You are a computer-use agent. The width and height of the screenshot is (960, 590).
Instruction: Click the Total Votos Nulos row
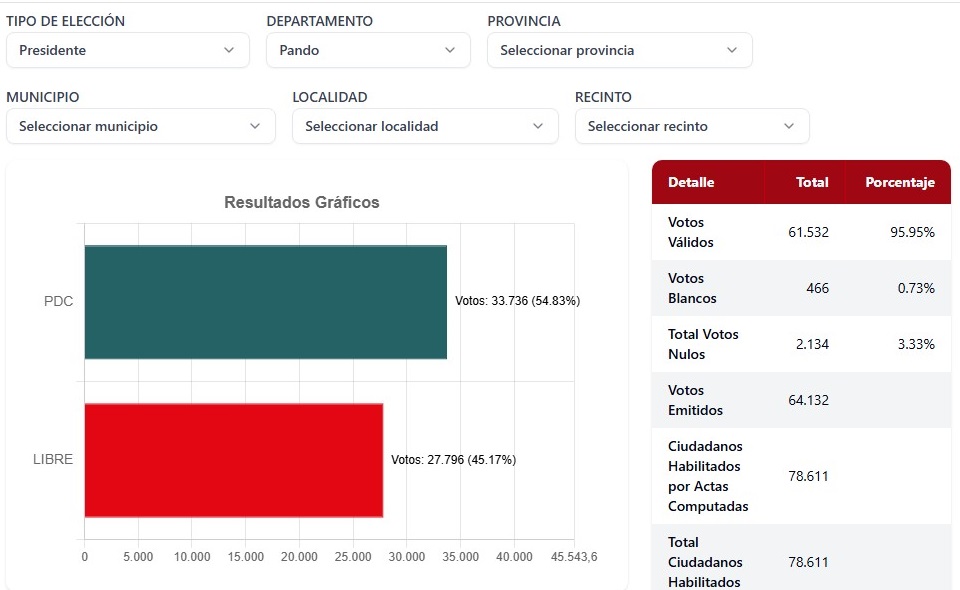click(800, 344)
